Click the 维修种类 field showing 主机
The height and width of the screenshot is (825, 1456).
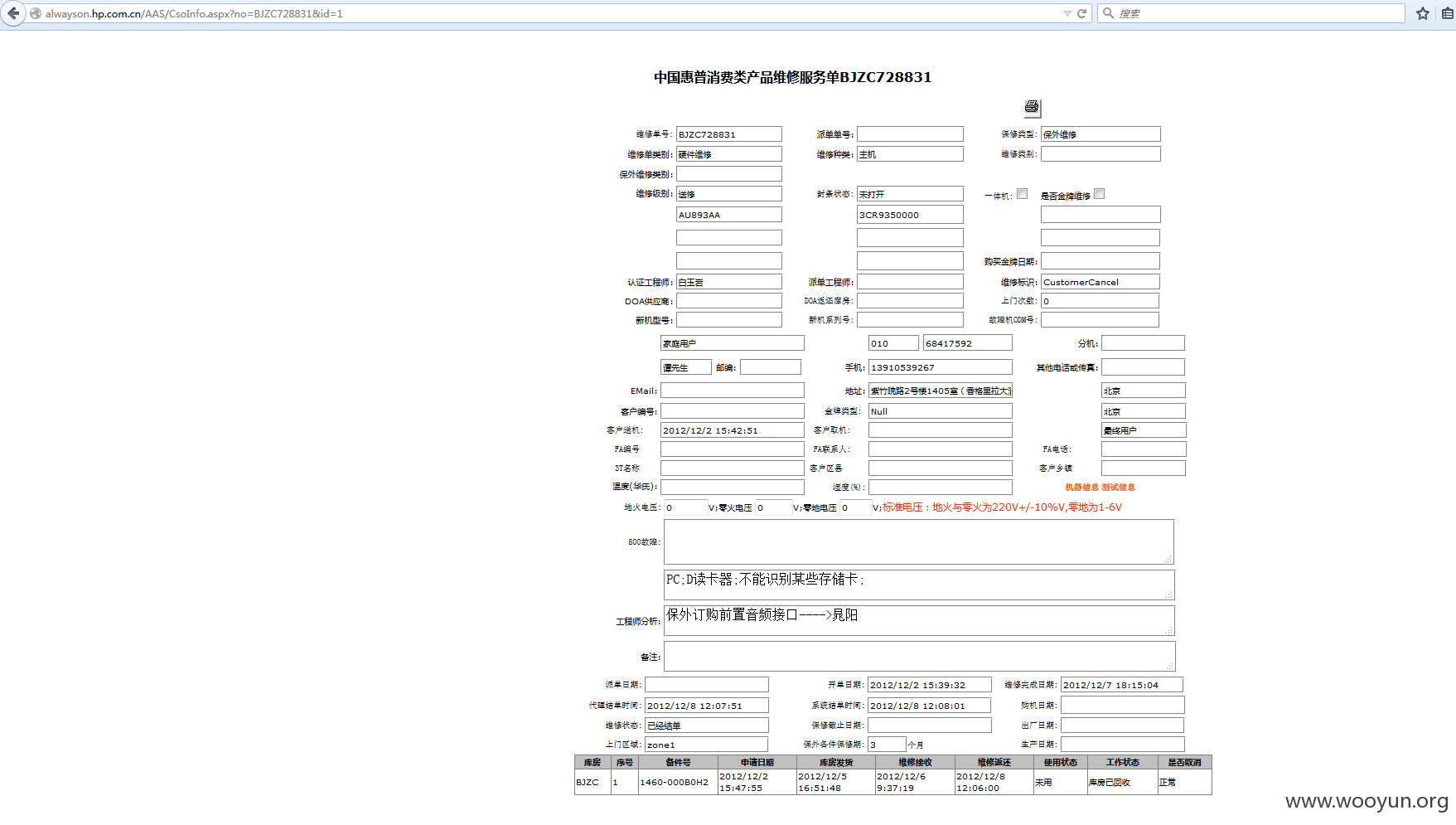[x=910, y=154]
